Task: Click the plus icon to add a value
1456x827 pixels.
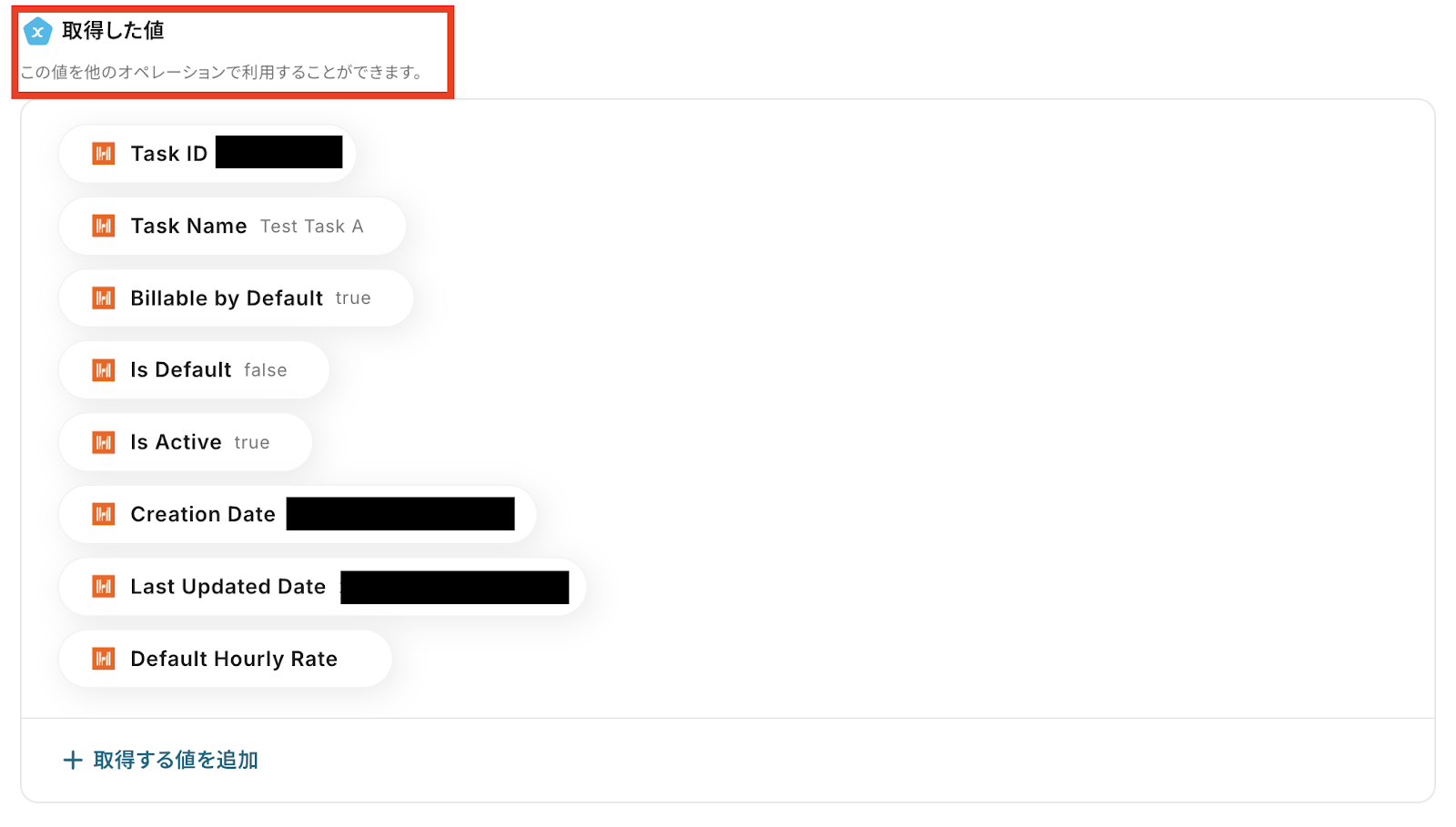Action: [x=73, y=760]
